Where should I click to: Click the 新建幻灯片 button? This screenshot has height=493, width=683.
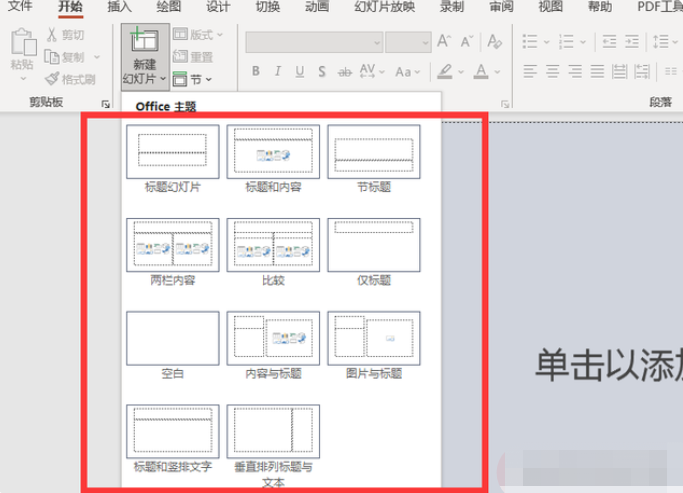144,55
